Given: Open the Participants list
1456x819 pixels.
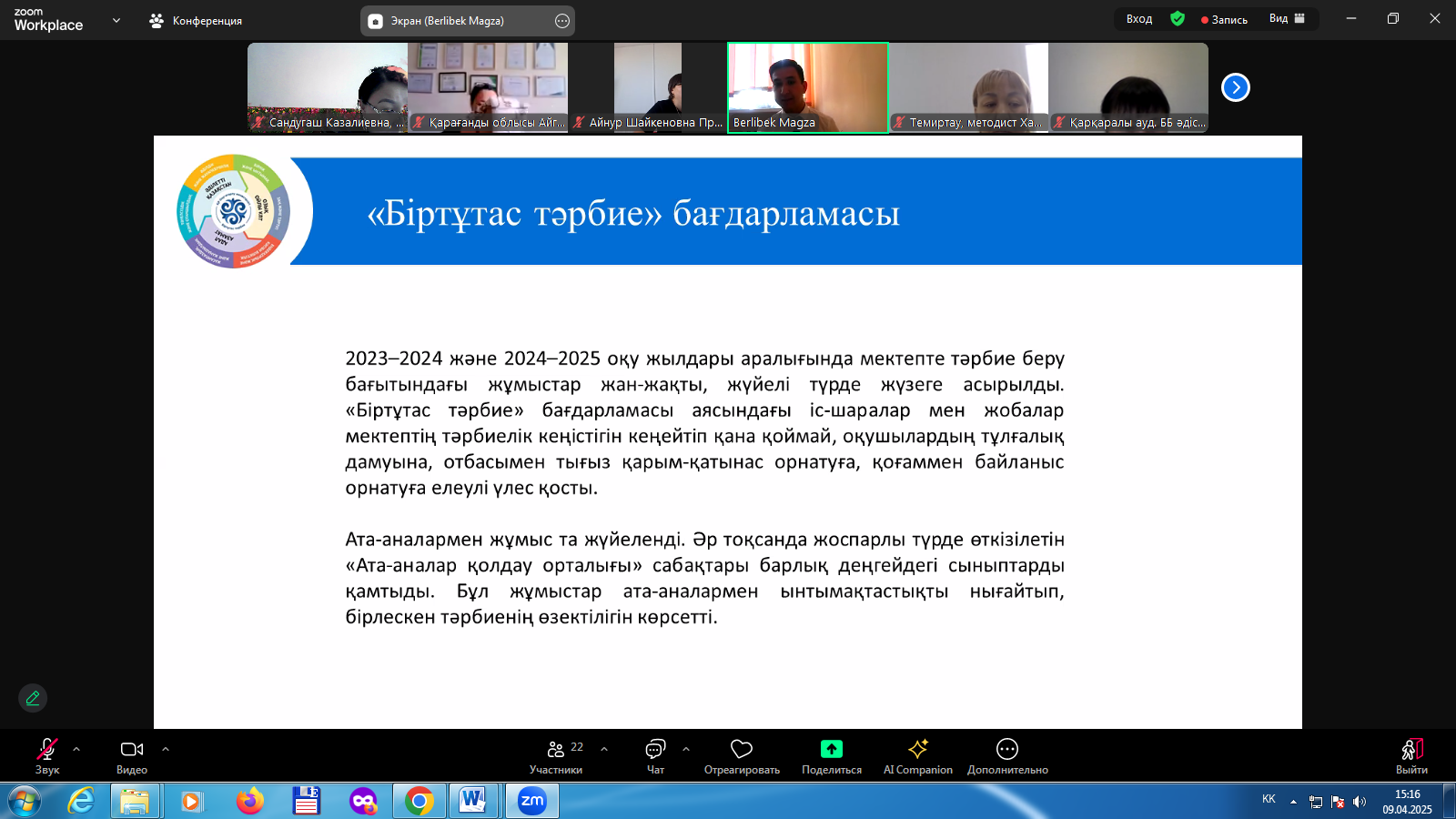Looking at the screenshot, I should click(x=556, y=755).
